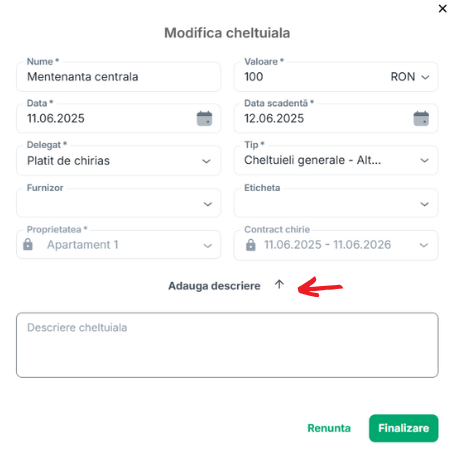This screenshot has width=459, height=456.
Task: Expand the Tip dropdown Cheltuieli generale
Action: point(336,160)
